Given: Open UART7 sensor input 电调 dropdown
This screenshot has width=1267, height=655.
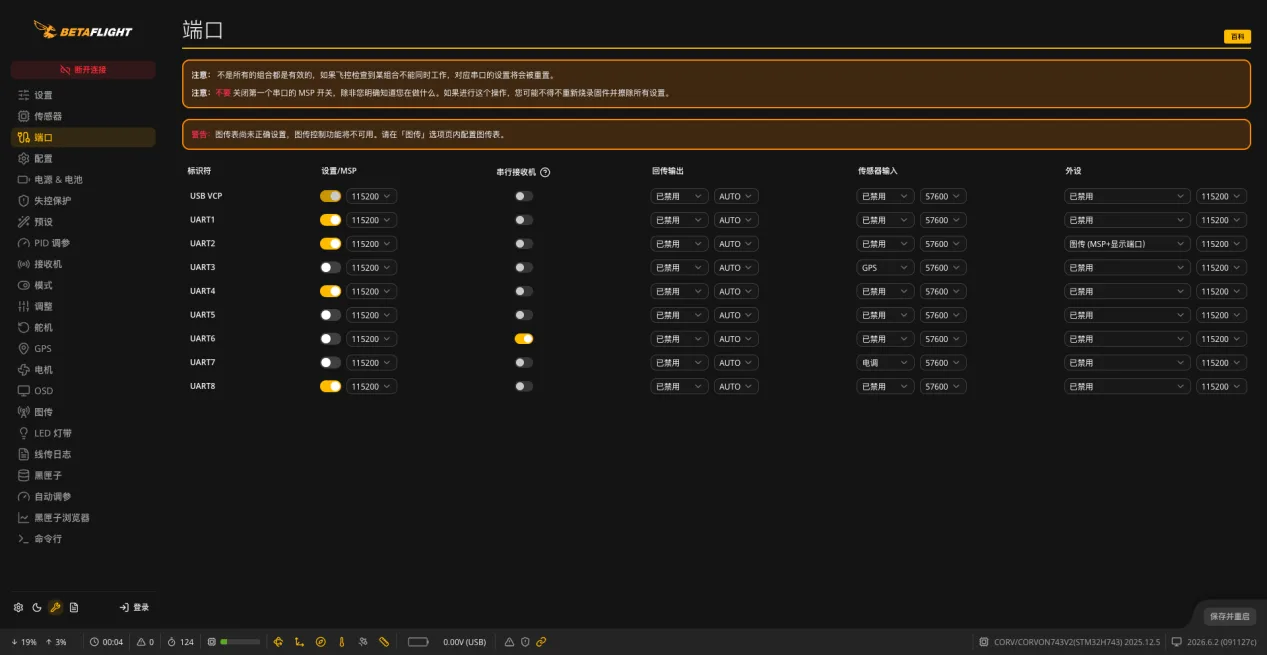Looking at the screenshot, I should pyautogui.click(x=885, y=362).
